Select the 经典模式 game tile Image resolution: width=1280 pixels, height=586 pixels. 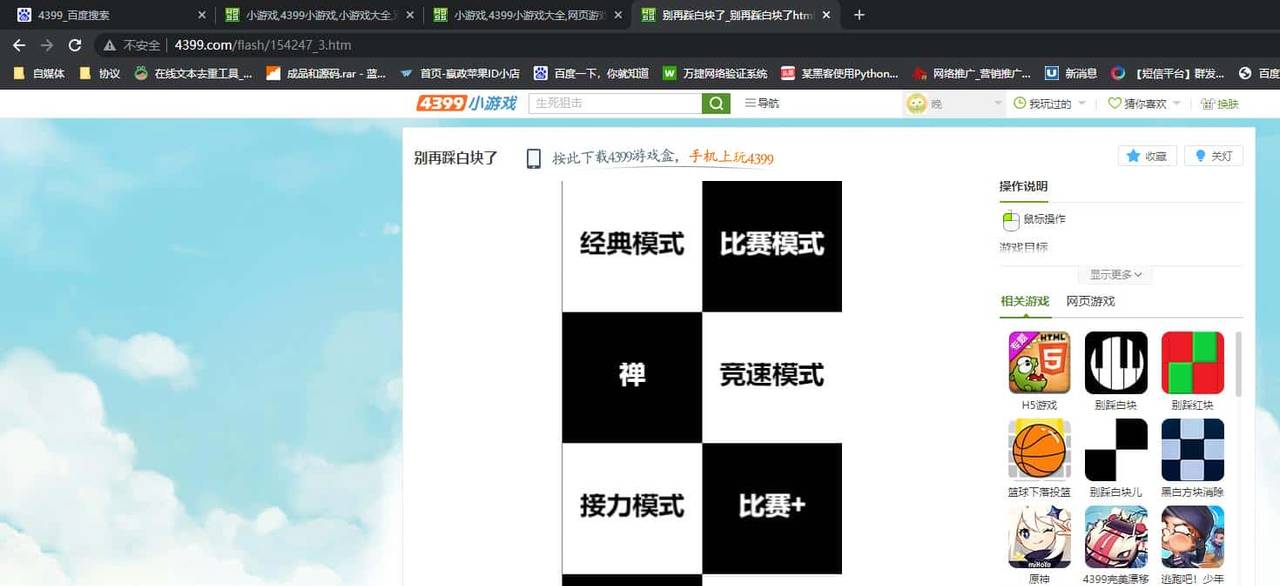coord(631,243)
